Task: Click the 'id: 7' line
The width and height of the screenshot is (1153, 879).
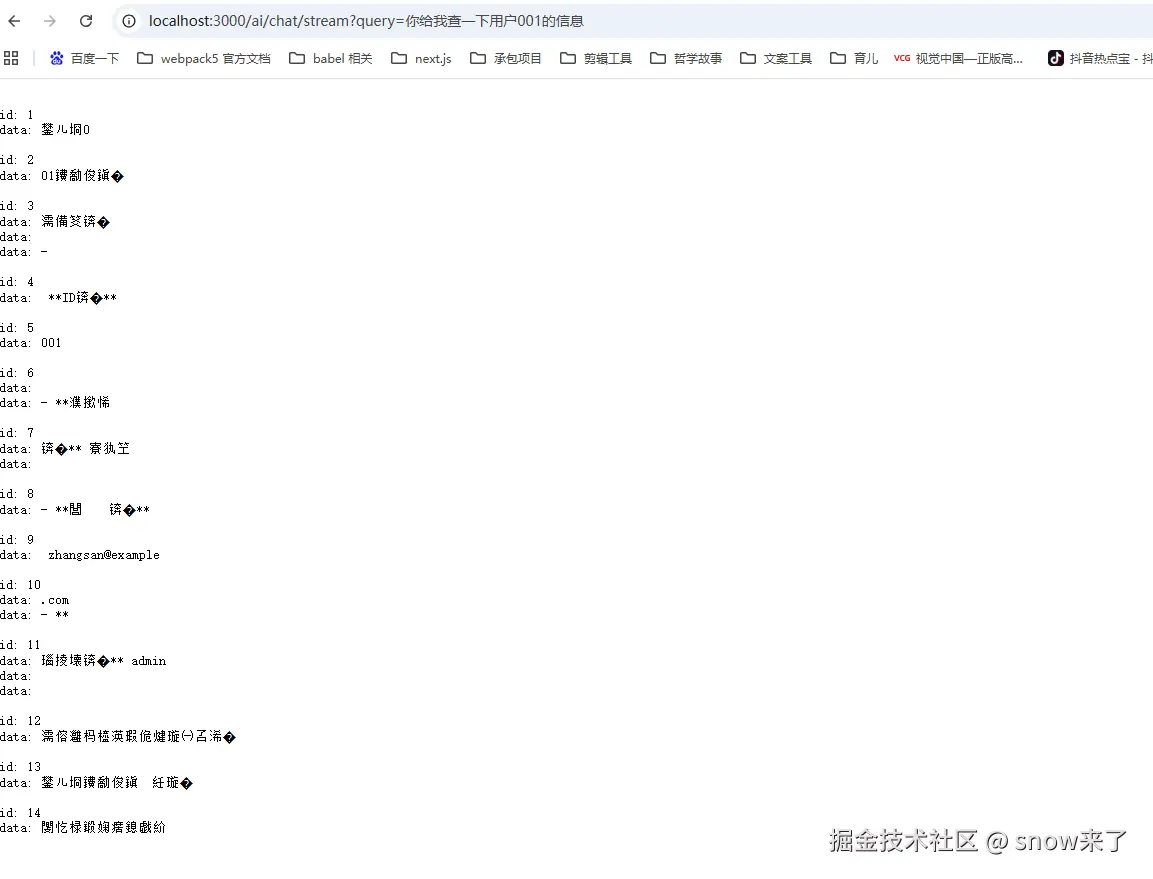Action: point(17,433)
